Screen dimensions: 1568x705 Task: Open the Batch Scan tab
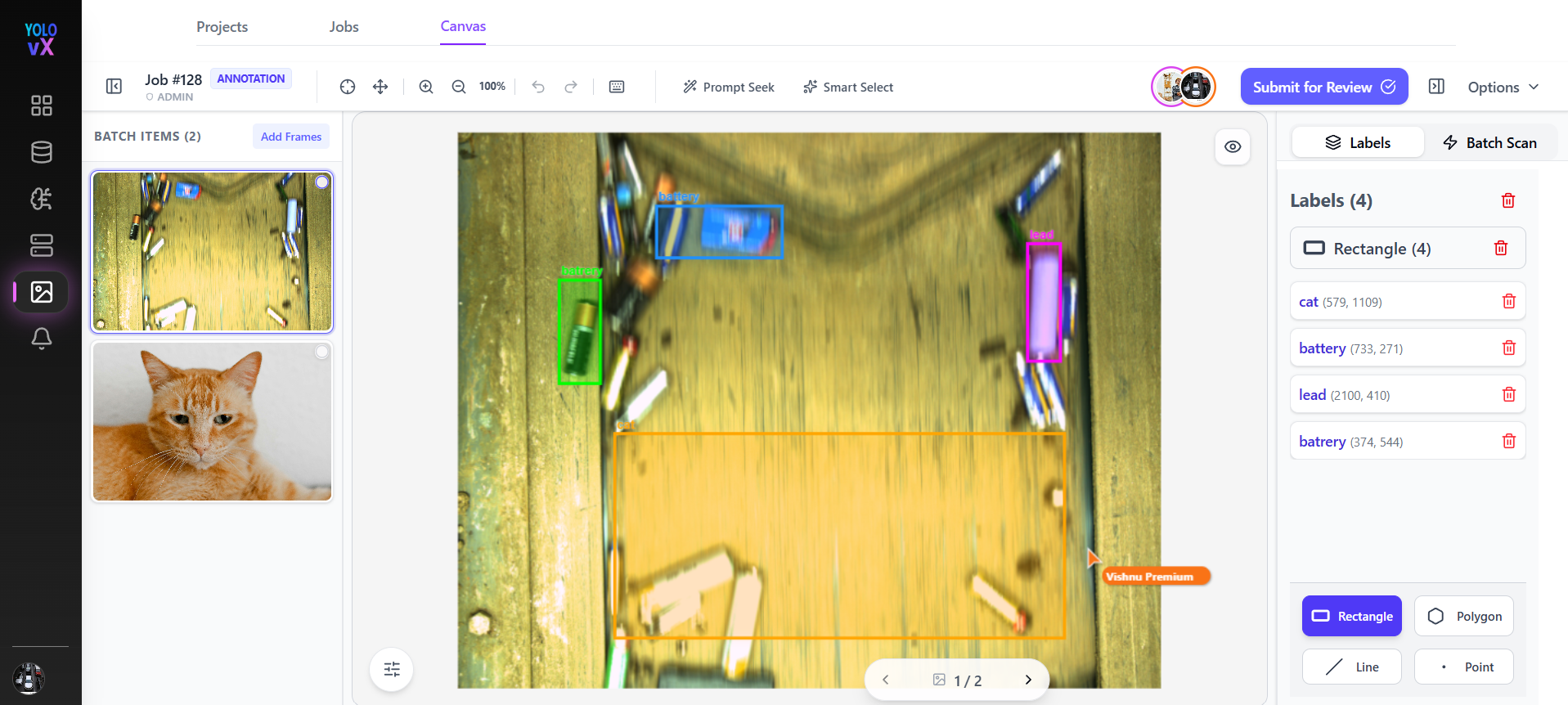pos(1490,142)
